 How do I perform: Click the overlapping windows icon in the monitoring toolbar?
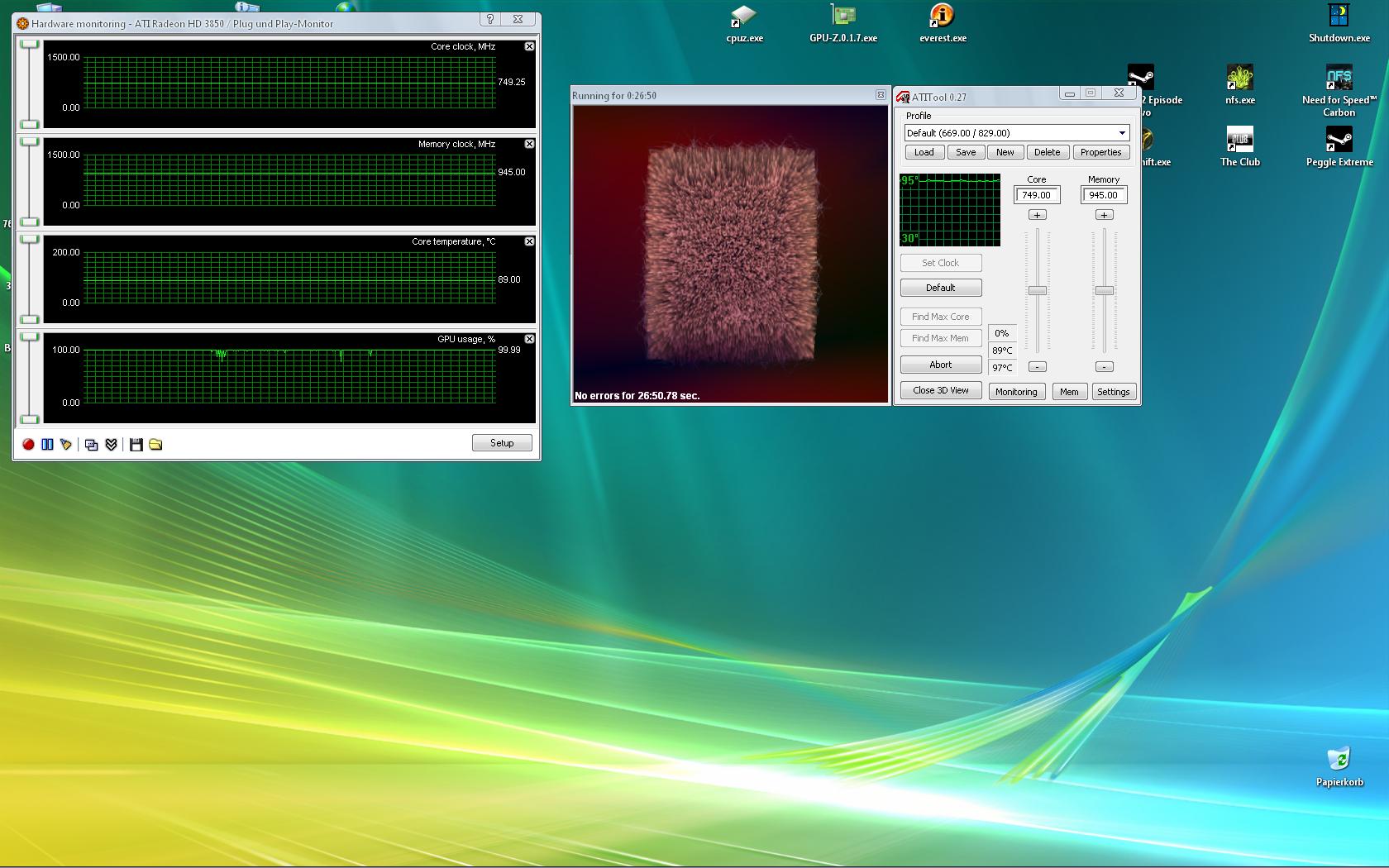(x=92, y=445)
